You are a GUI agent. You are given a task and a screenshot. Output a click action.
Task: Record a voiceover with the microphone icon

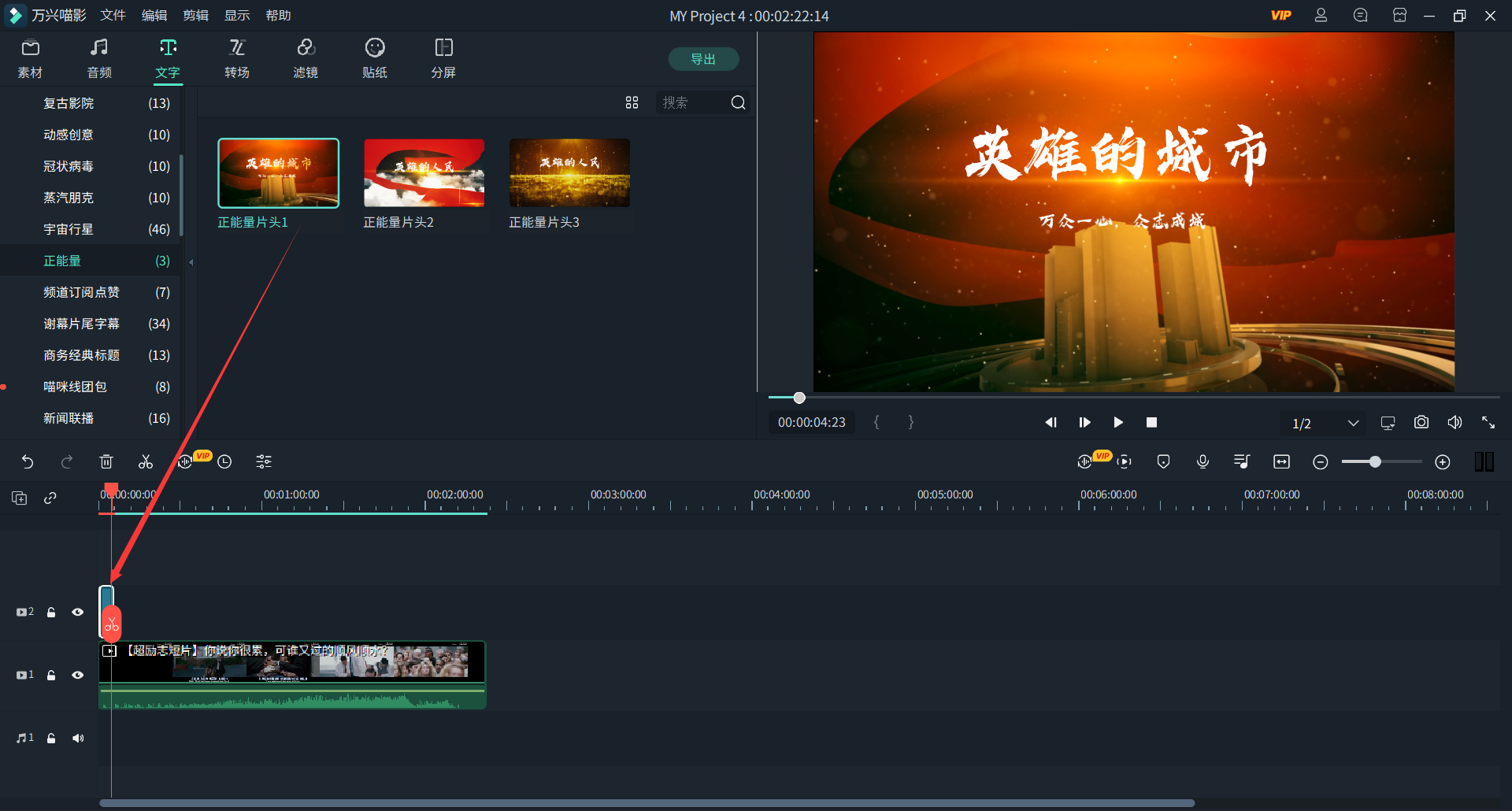tap(1203, 461)
